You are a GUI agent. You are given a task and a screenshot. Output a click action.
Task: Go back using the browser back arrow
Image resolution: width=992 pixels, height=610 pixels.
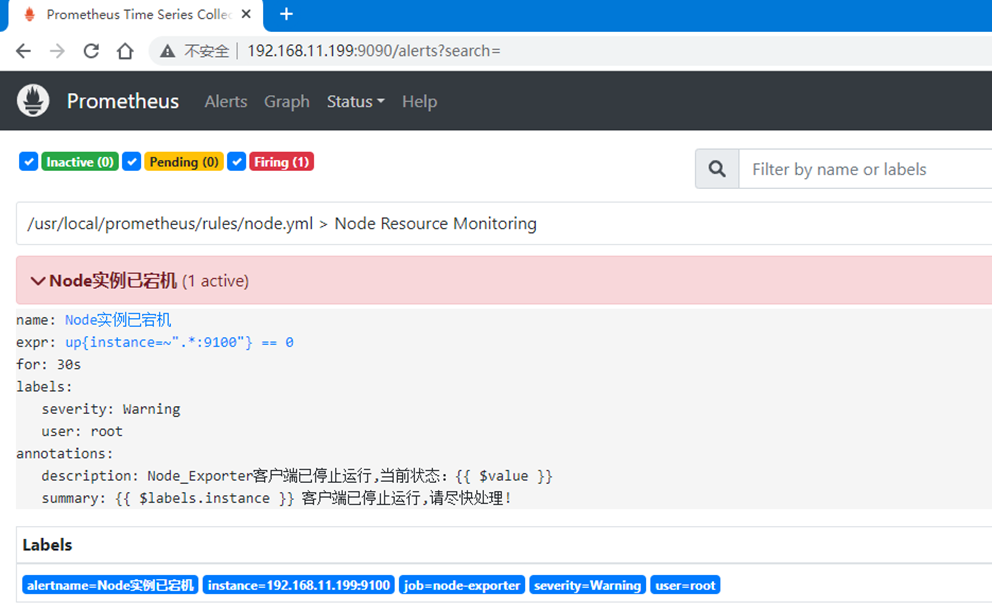(23, 51)
